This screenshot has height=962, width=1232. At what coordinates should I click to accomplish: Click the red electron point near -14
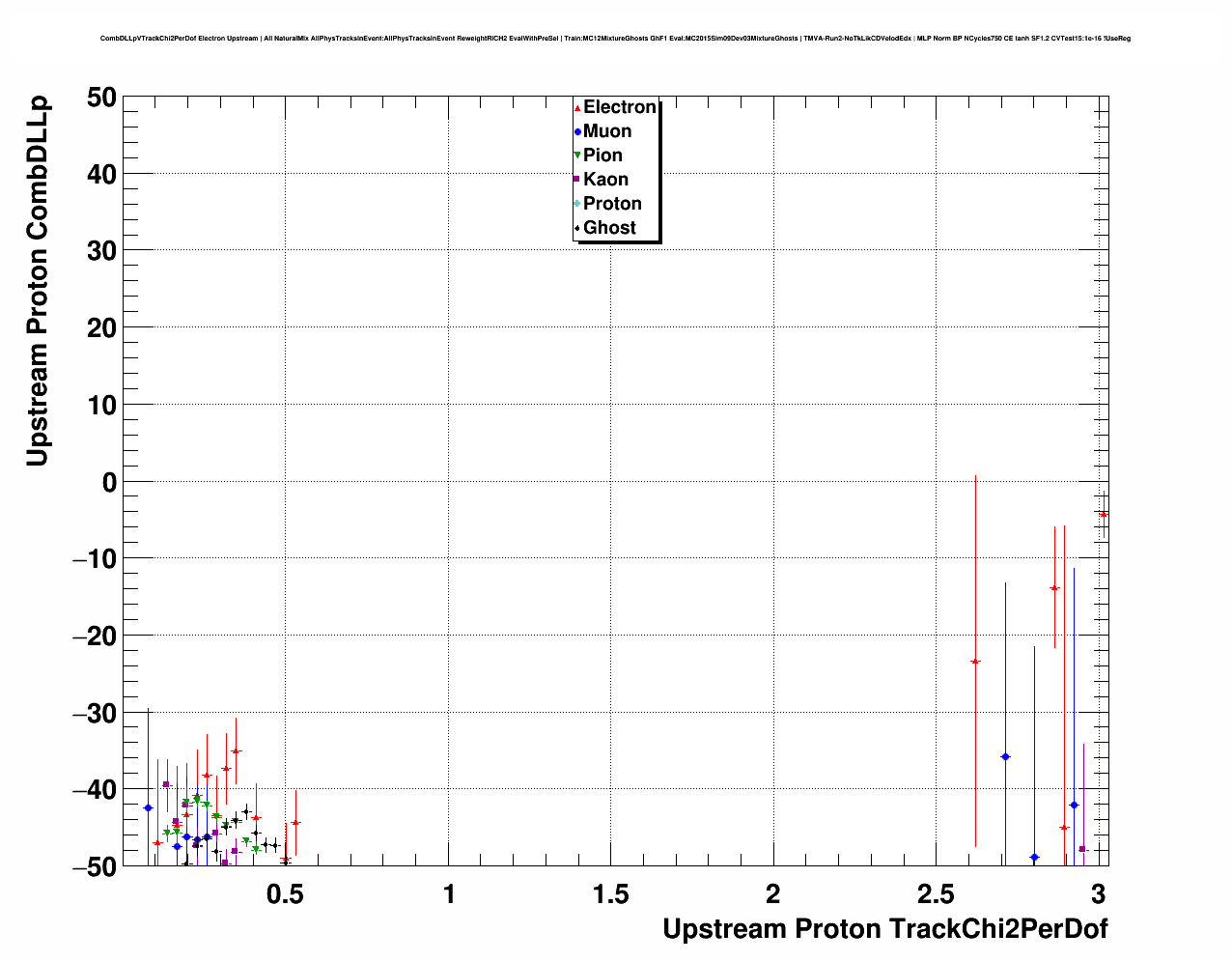click(x=1054, y=587)
